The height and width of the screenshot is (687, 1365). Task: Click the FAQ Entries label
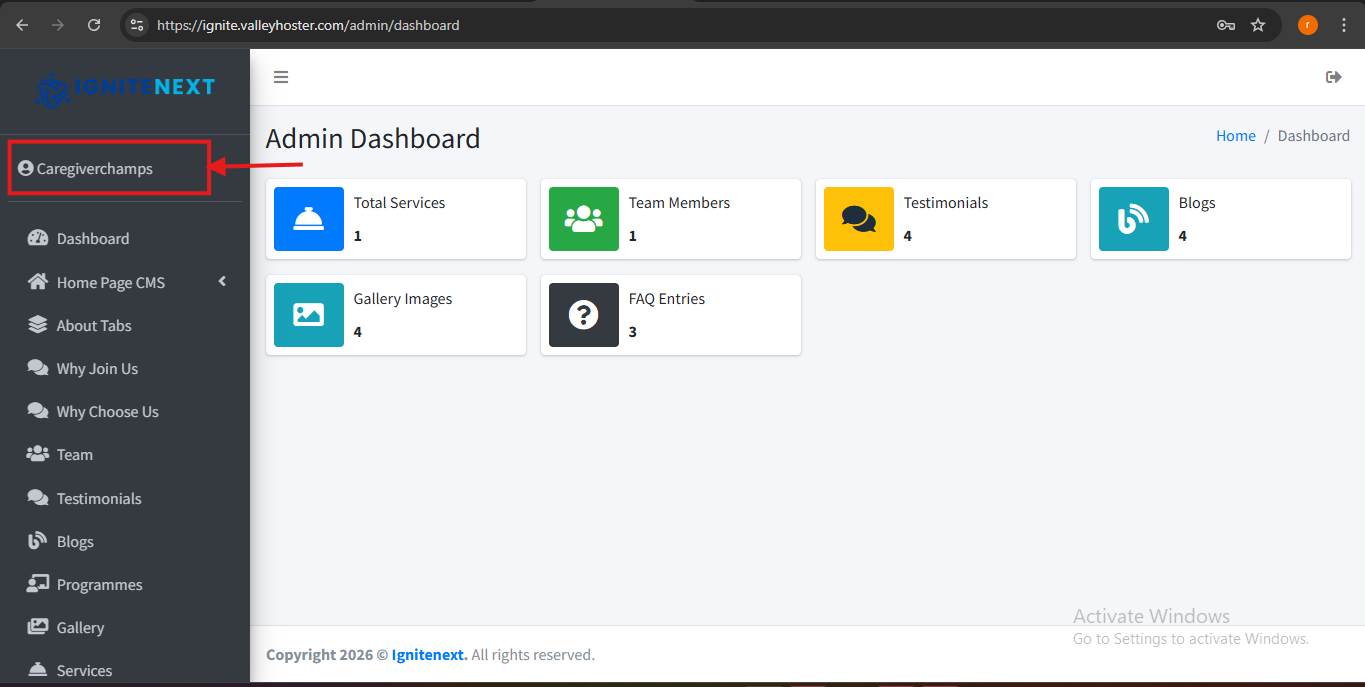pyautogui.click(x=667, y=299)
